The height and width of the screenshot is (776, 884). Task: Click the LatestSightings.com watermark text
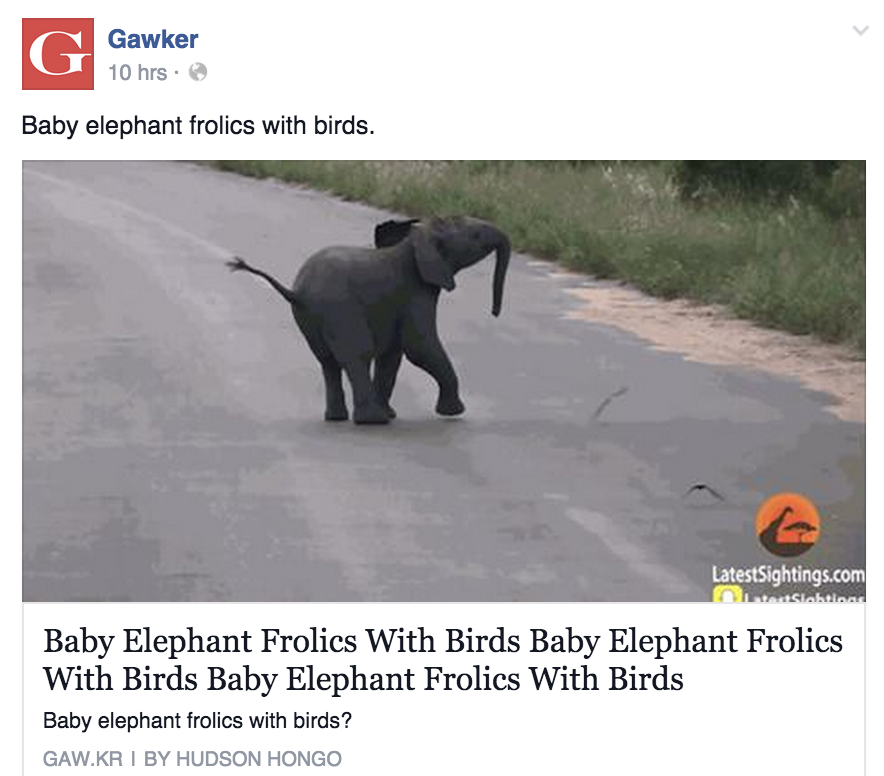(x=788, y=575)
